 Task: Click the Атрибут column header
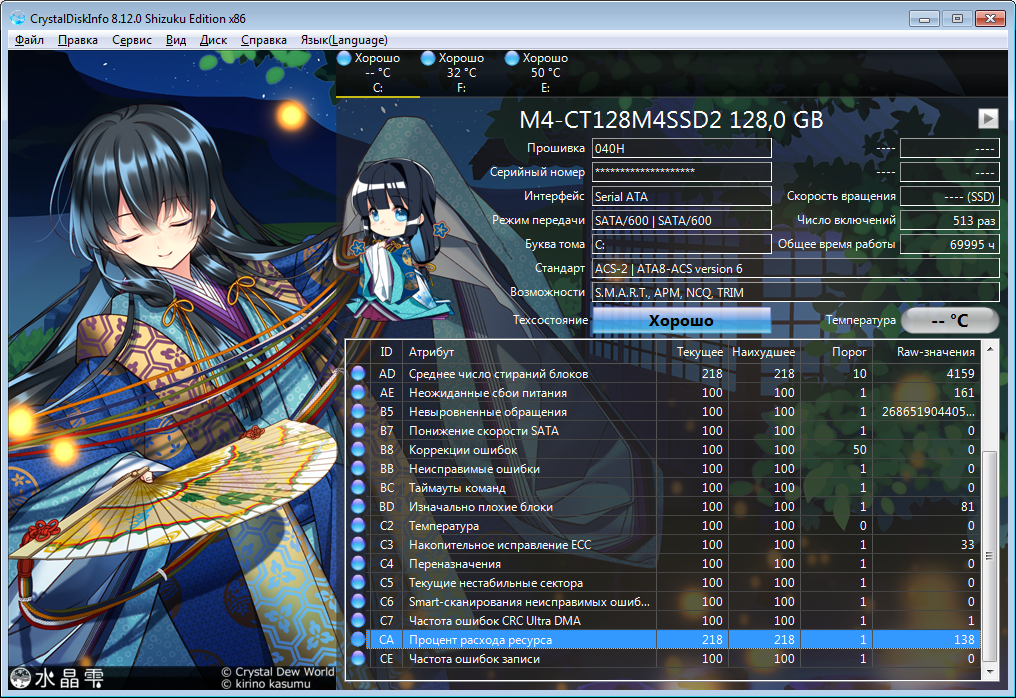click(529, 352)
